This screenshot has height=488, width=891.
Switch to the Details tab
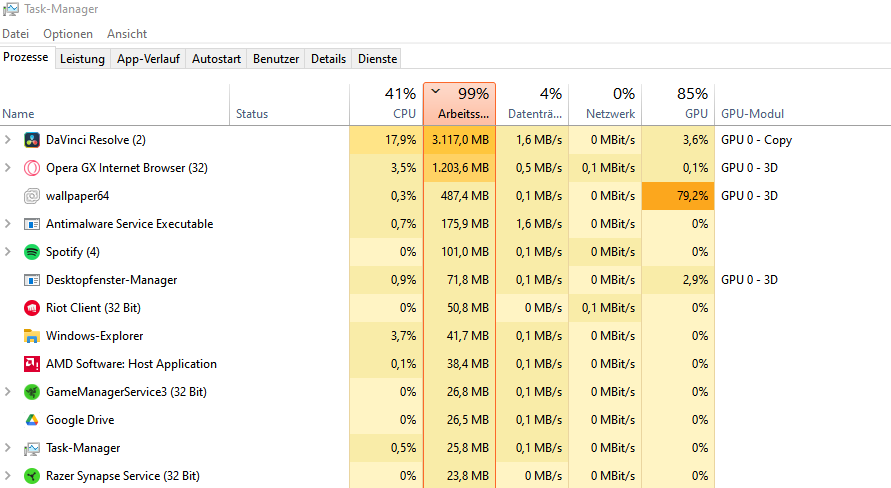tap(328, 59)
